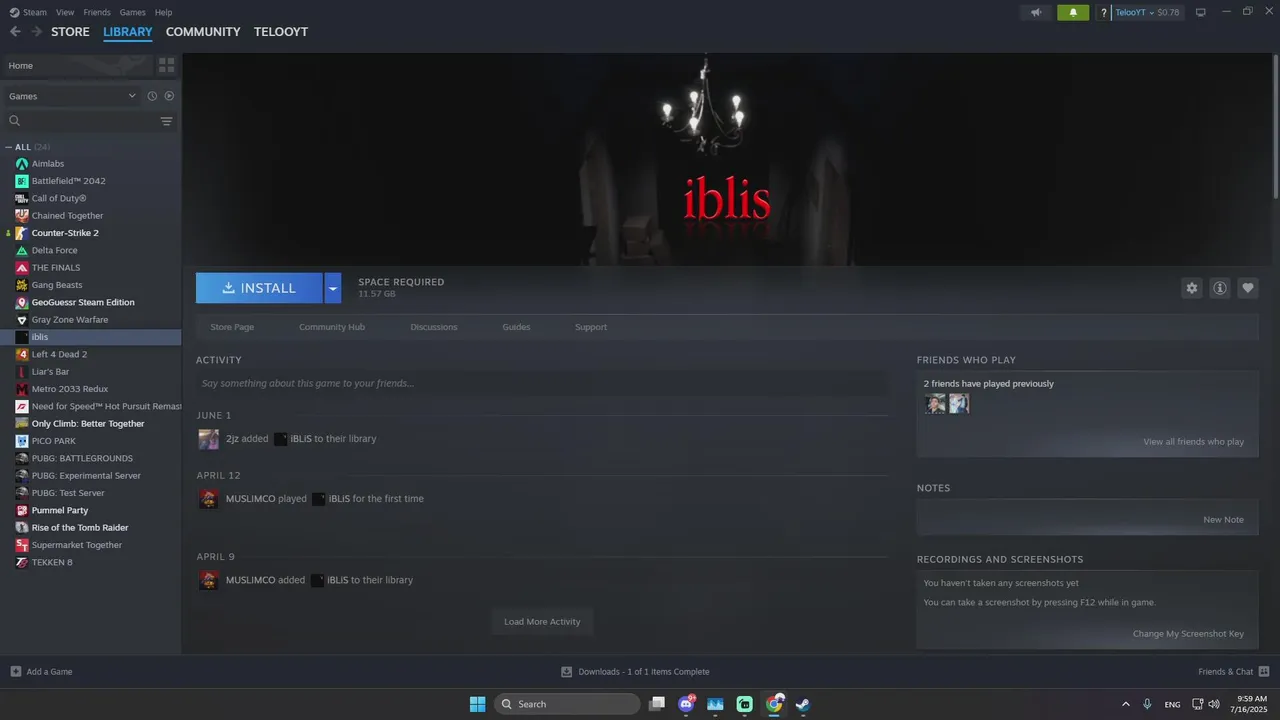Click MUSLIMCO name in April 12 activity
The image size is (1280, 720).
(250, 499)
